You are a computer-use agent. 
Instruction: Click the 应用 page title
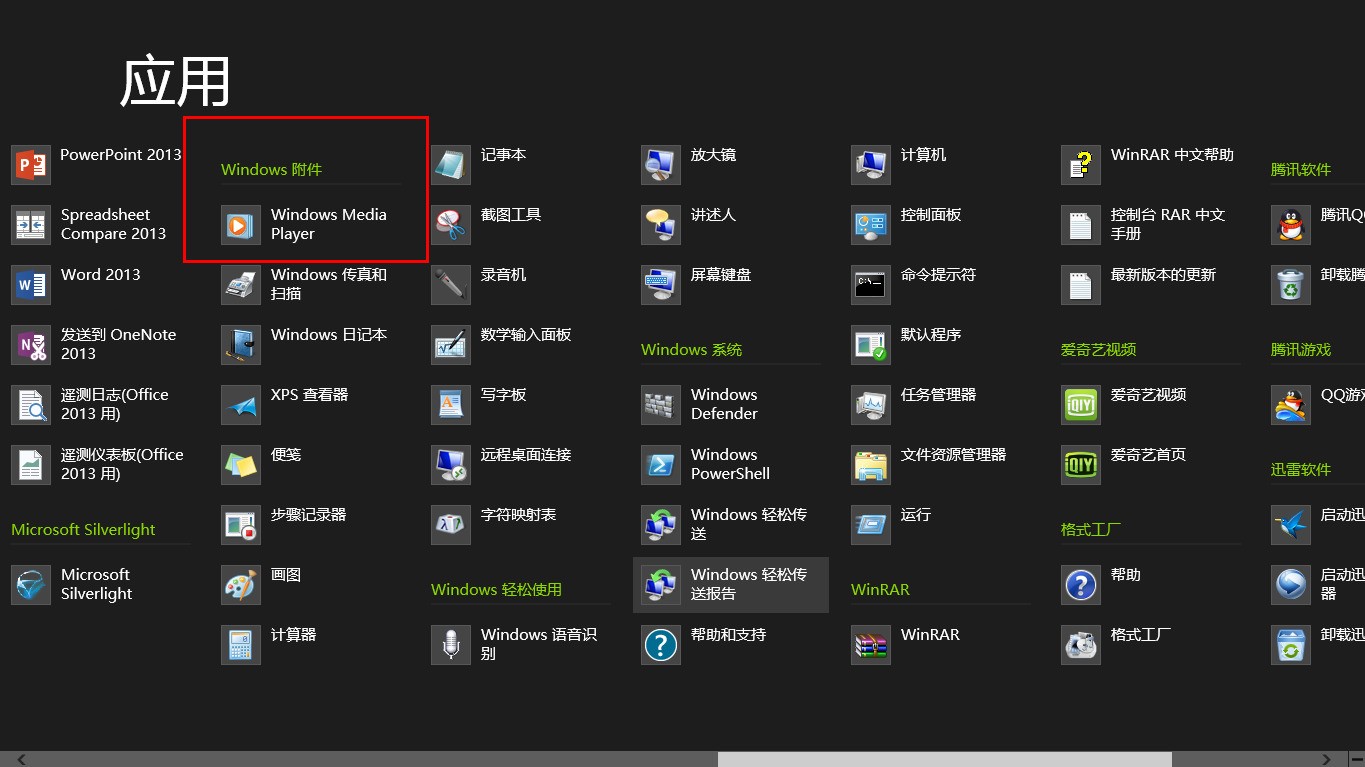176,81
